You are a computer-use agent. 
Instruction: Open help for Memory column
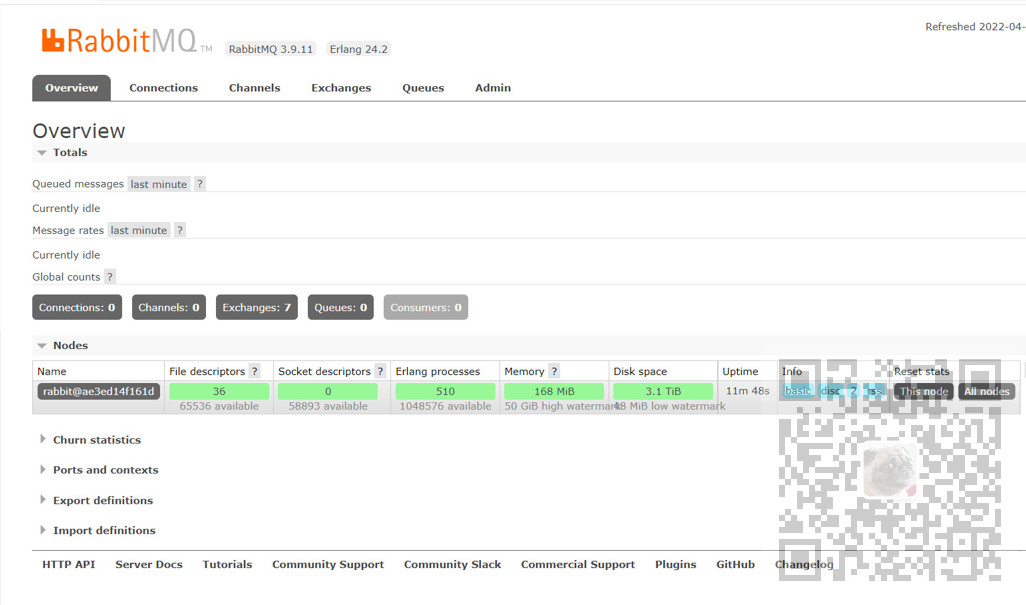pos(554,371)
